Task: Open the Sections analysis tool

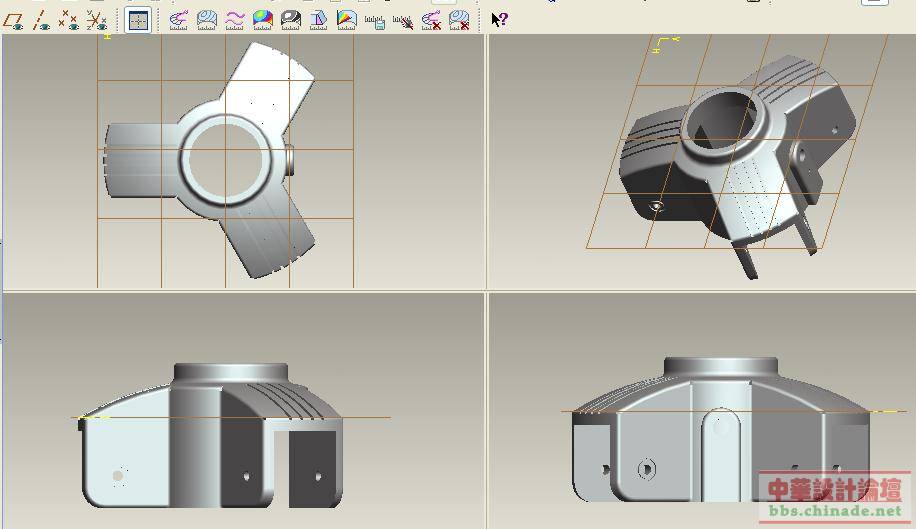Action: click(x=207, y=19)
